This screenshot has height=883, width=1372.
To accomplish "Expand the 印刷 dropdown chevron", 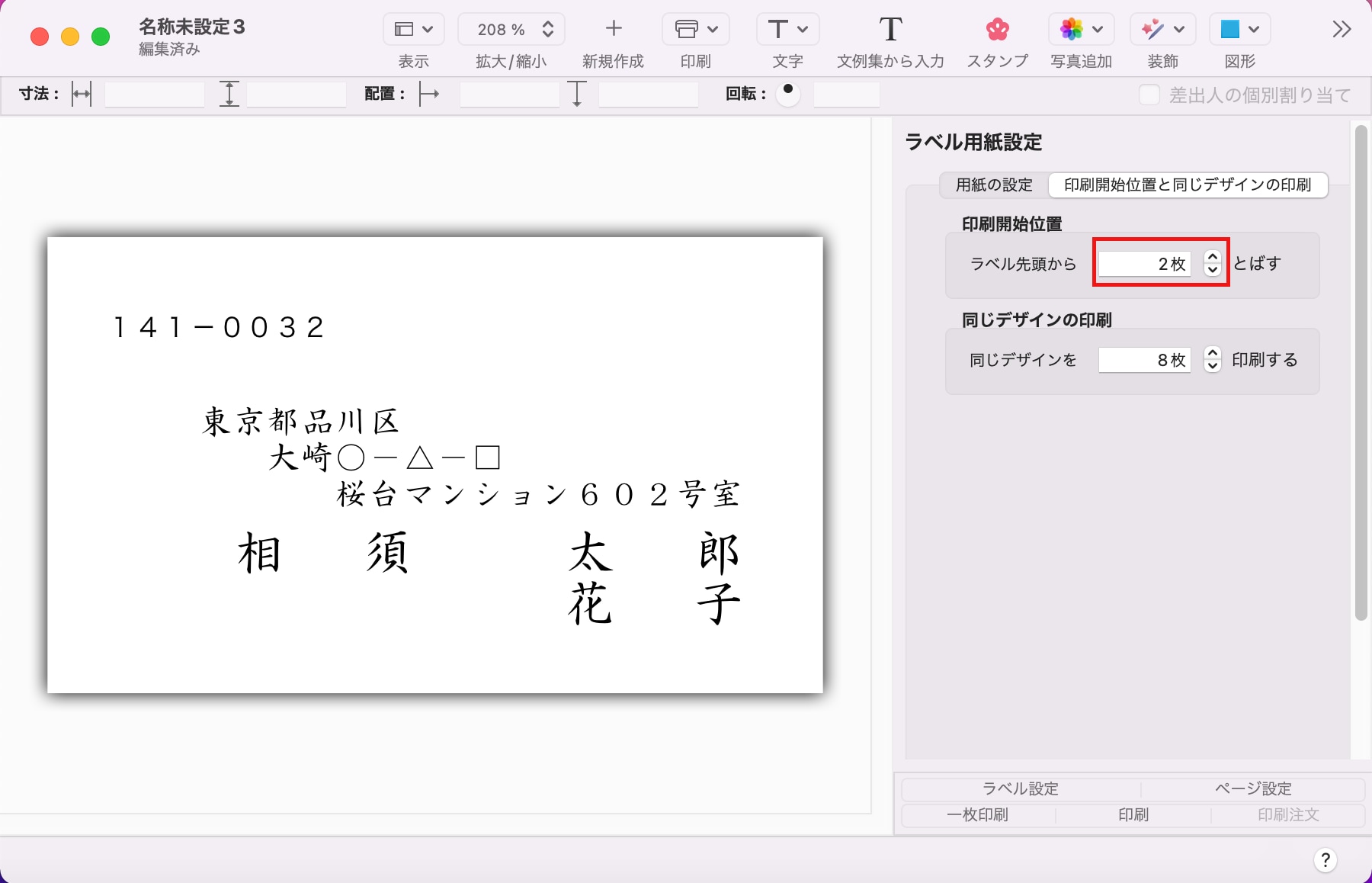I will coord(713,30).
